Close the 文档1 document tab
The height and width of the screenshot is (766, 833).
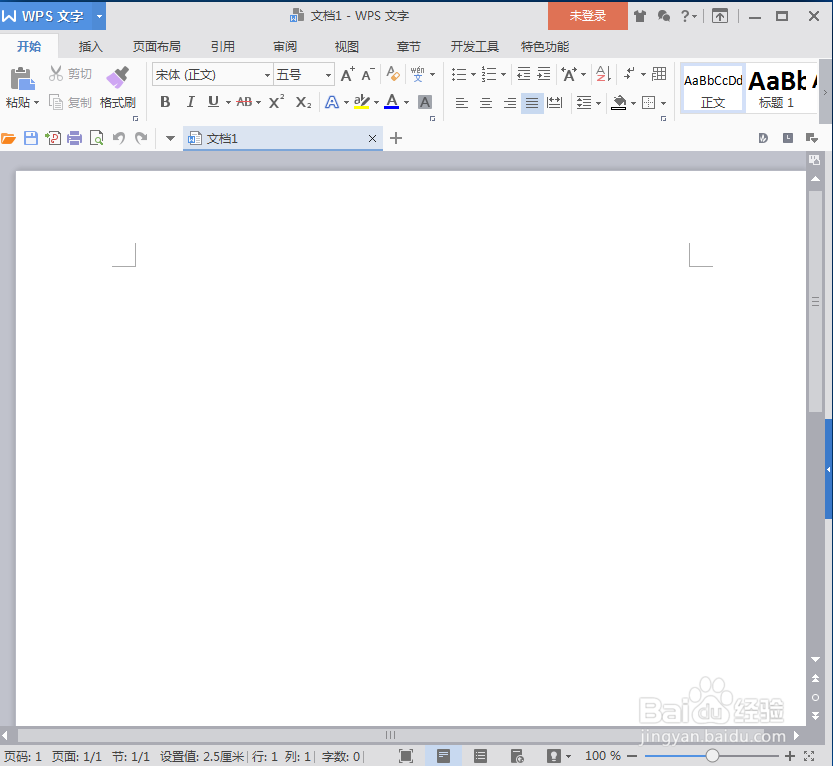372,139
